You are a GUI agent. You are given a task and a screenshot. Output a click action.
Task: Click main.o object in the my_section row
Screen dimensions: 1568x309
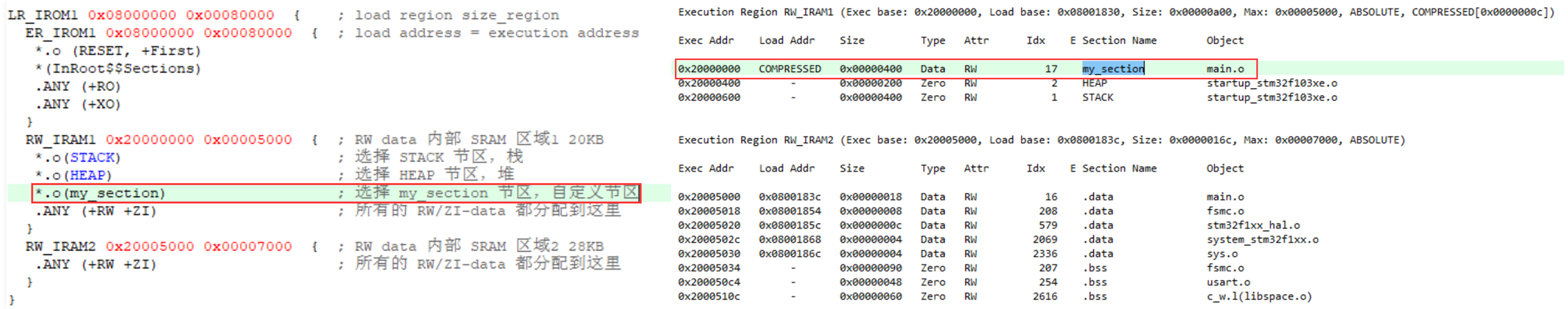[1225, 69]
